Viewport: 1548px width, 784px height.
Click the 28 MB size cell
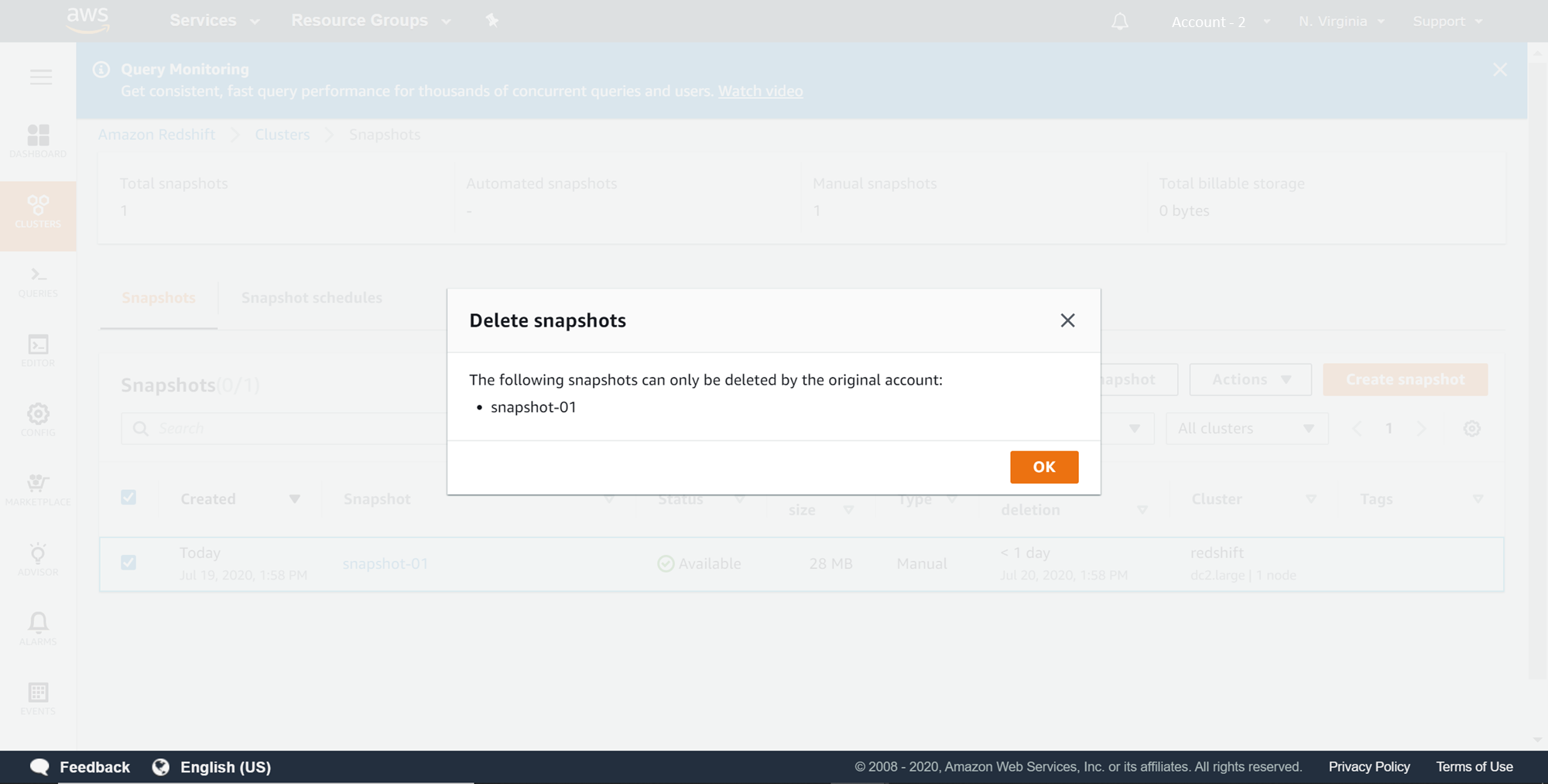coord(831,564)
